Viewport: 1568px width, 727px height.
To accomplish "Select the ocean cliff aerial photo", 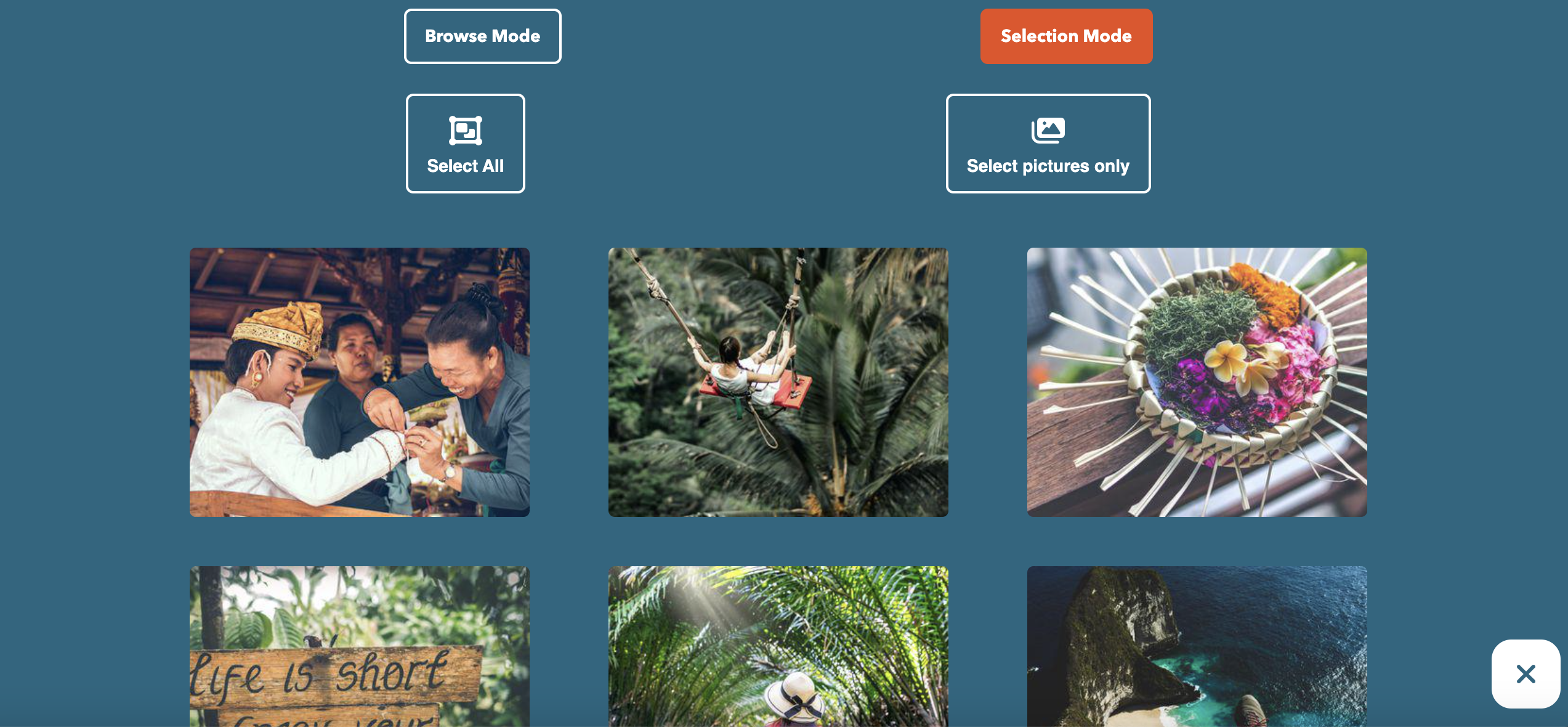I will click(x=1197, y=646).
